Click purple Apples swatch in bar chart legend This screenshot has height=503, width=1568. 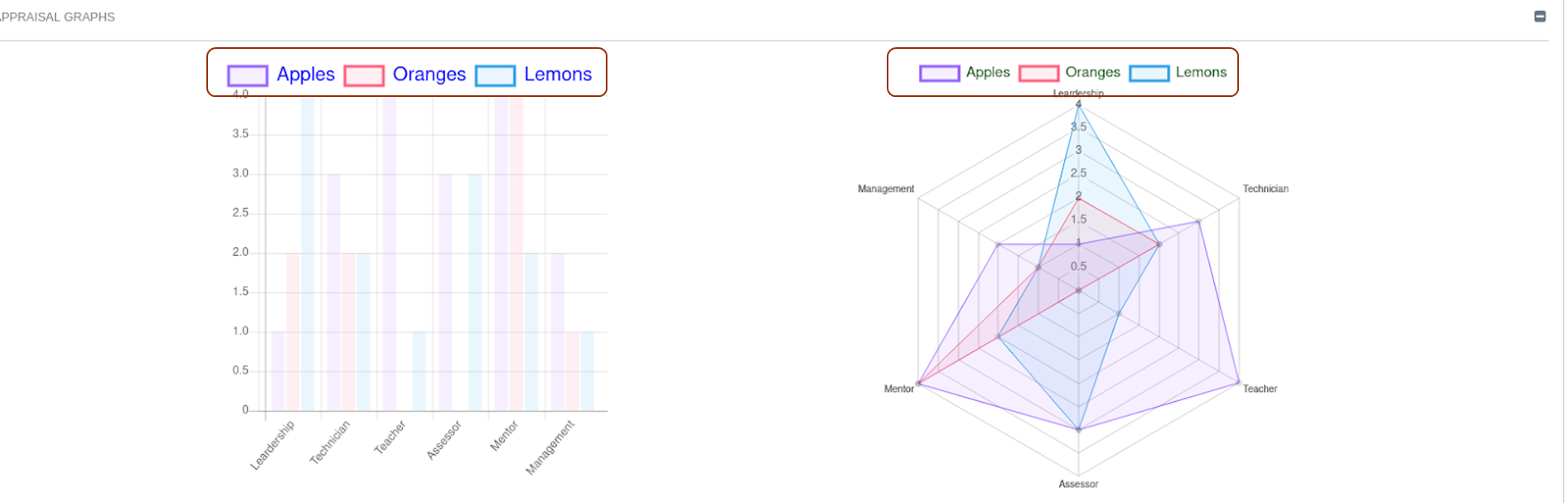point(248,76)
